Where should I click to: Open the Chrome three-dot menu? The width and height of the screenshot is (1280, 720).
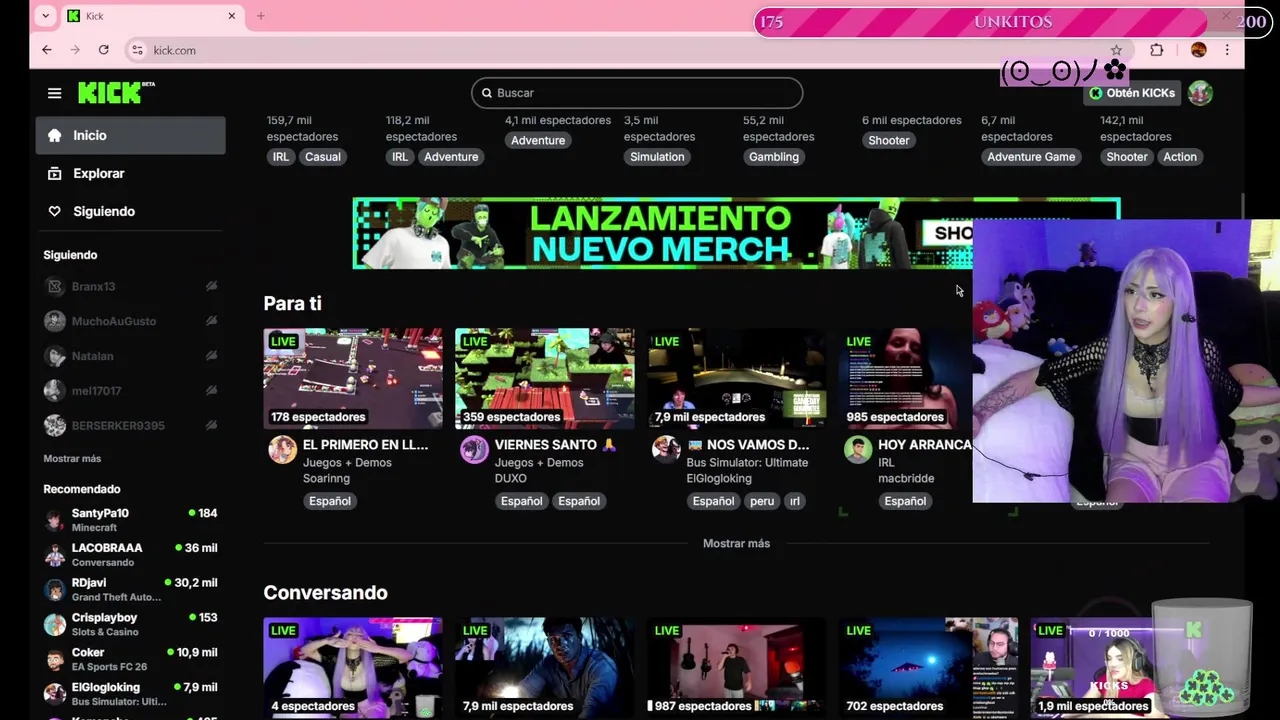[1227, 50]
